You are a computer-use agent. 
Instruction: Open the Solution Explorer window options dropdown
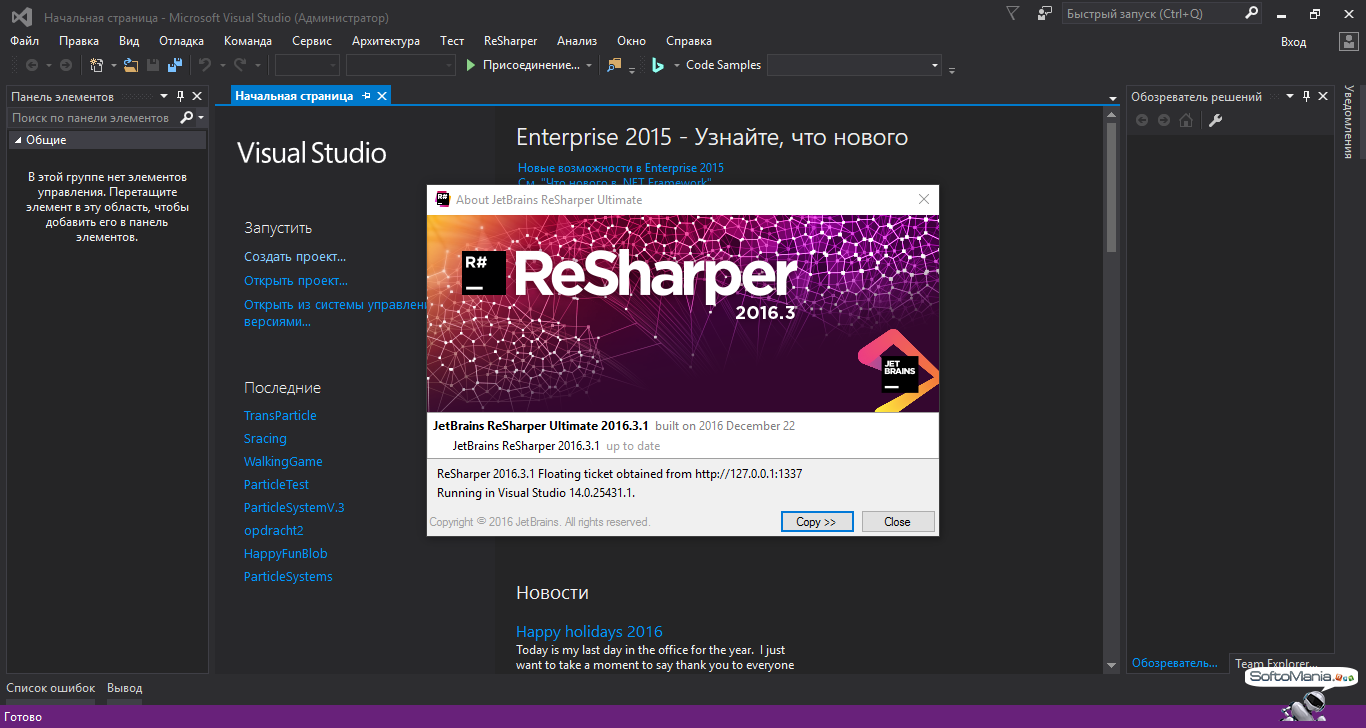[1291, 96]
